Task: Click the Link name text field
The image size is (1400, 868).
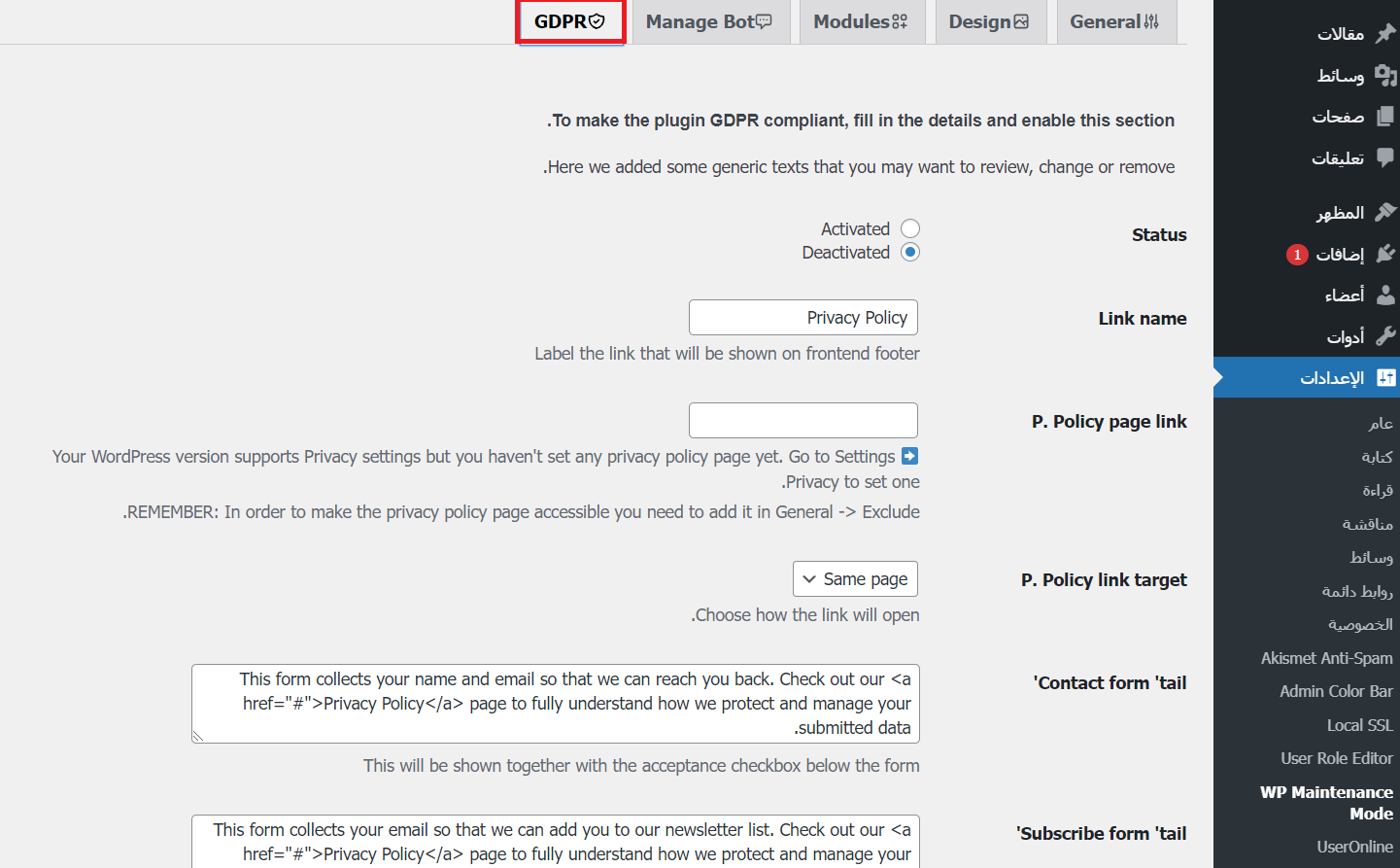Action: coord(803,318)
